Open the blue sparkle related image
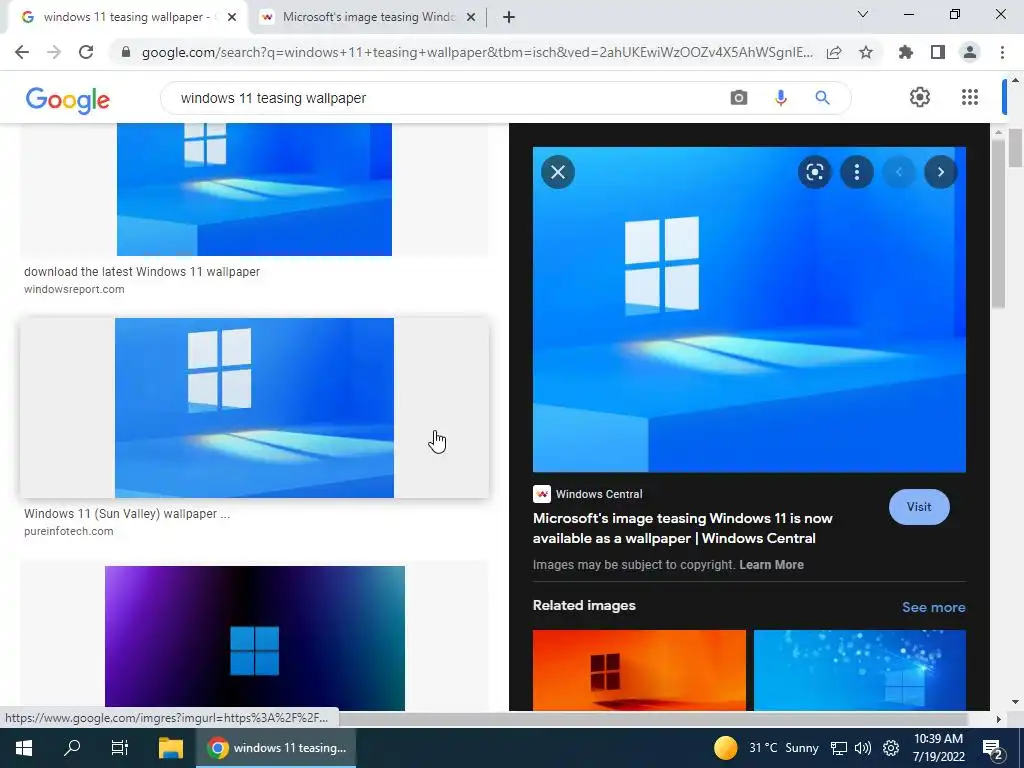1024x768 pixels. 859,670
